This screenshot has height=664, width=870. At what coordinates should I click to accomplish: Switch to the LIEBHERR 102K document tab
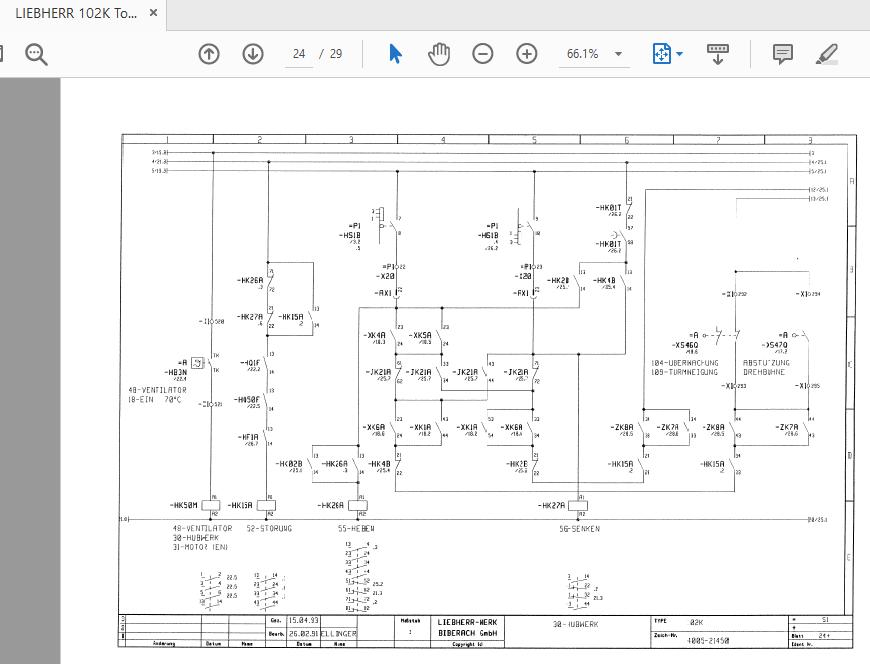pyautogui.click(x=75, y=13)
